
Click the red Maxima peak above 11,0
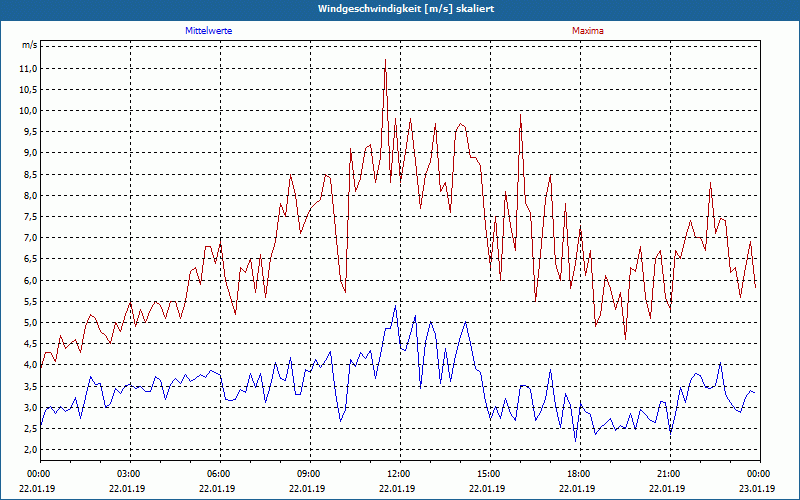(385, 60)
